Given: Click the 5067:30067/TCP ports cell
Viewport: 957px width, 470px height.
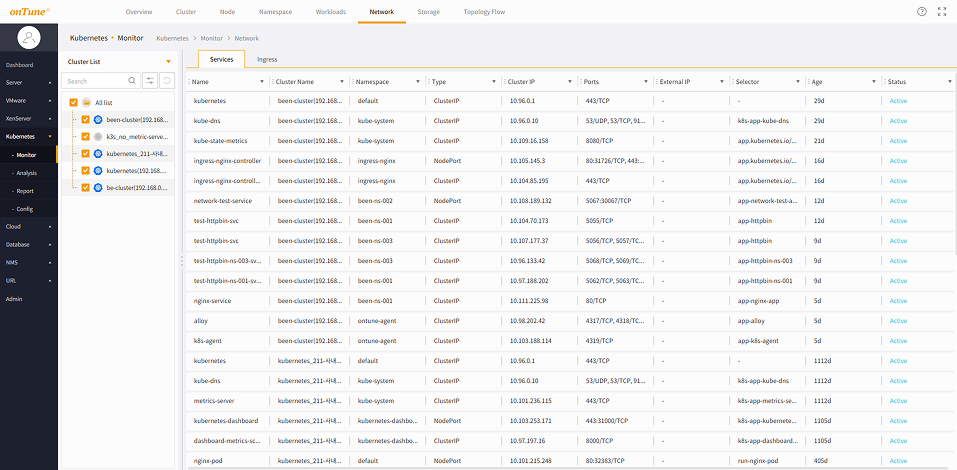Looking at the screenshot, I should [x=607, y=201].
